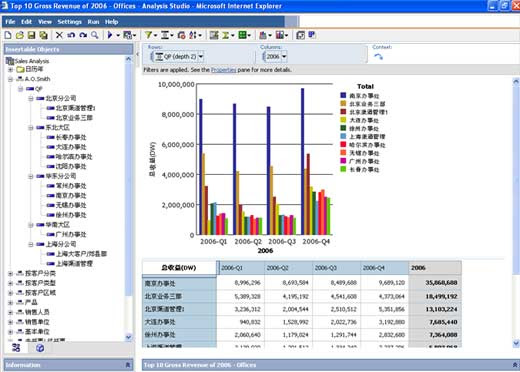Click the magnifying glass Find icon
The image size is (520, 372).
pos(95,35)
